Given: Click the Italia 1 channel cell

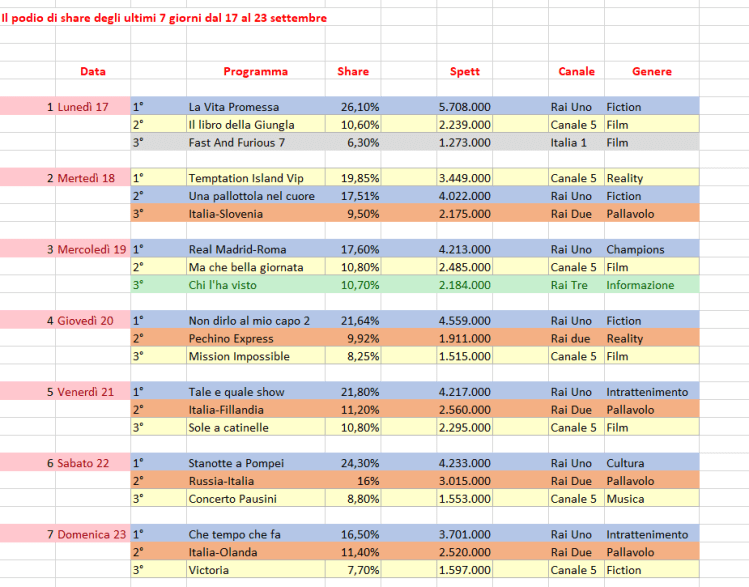Looking at the screenshot, I should (569, 142).
